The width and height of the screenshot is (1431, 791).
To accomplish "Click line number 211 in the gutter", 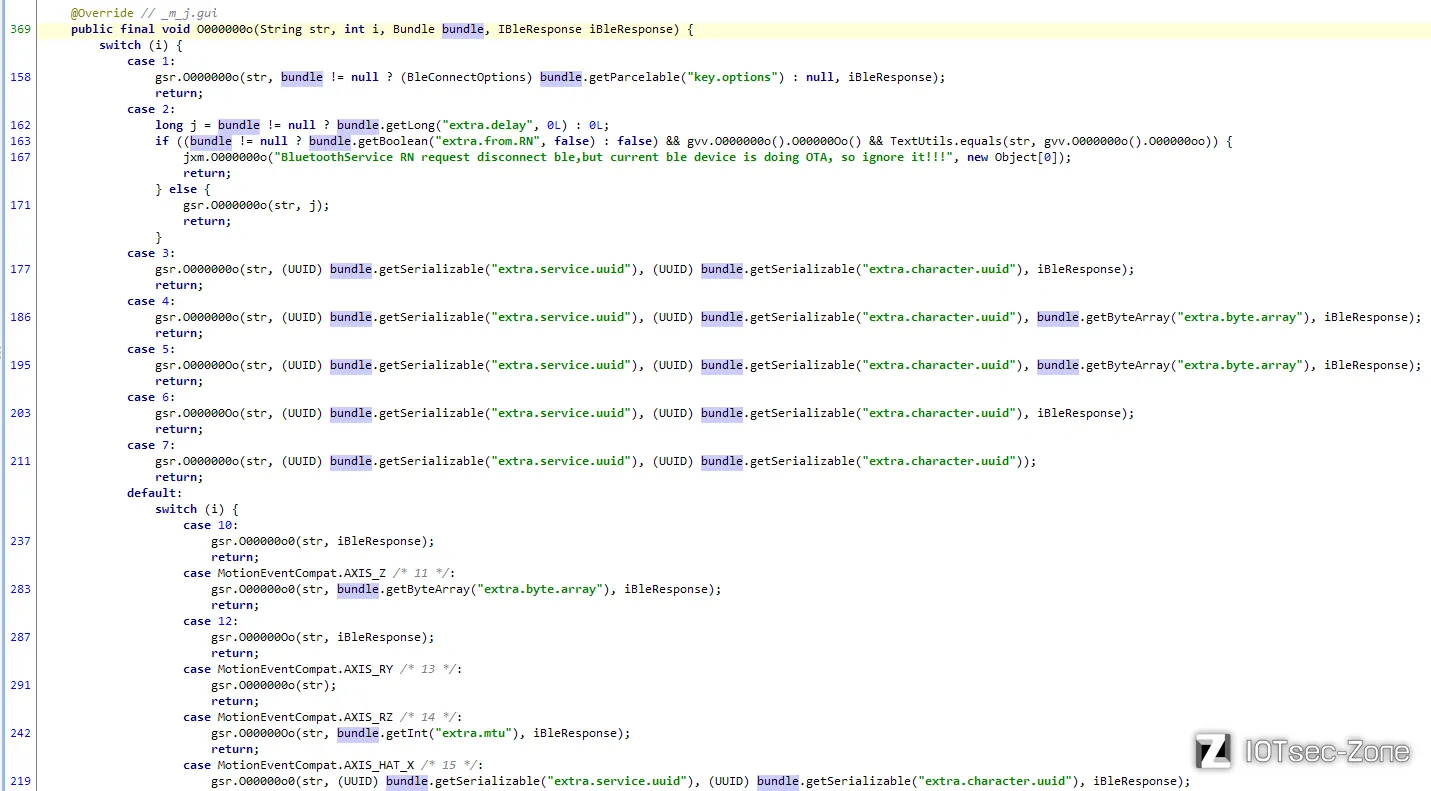I will tap(20, 461).
